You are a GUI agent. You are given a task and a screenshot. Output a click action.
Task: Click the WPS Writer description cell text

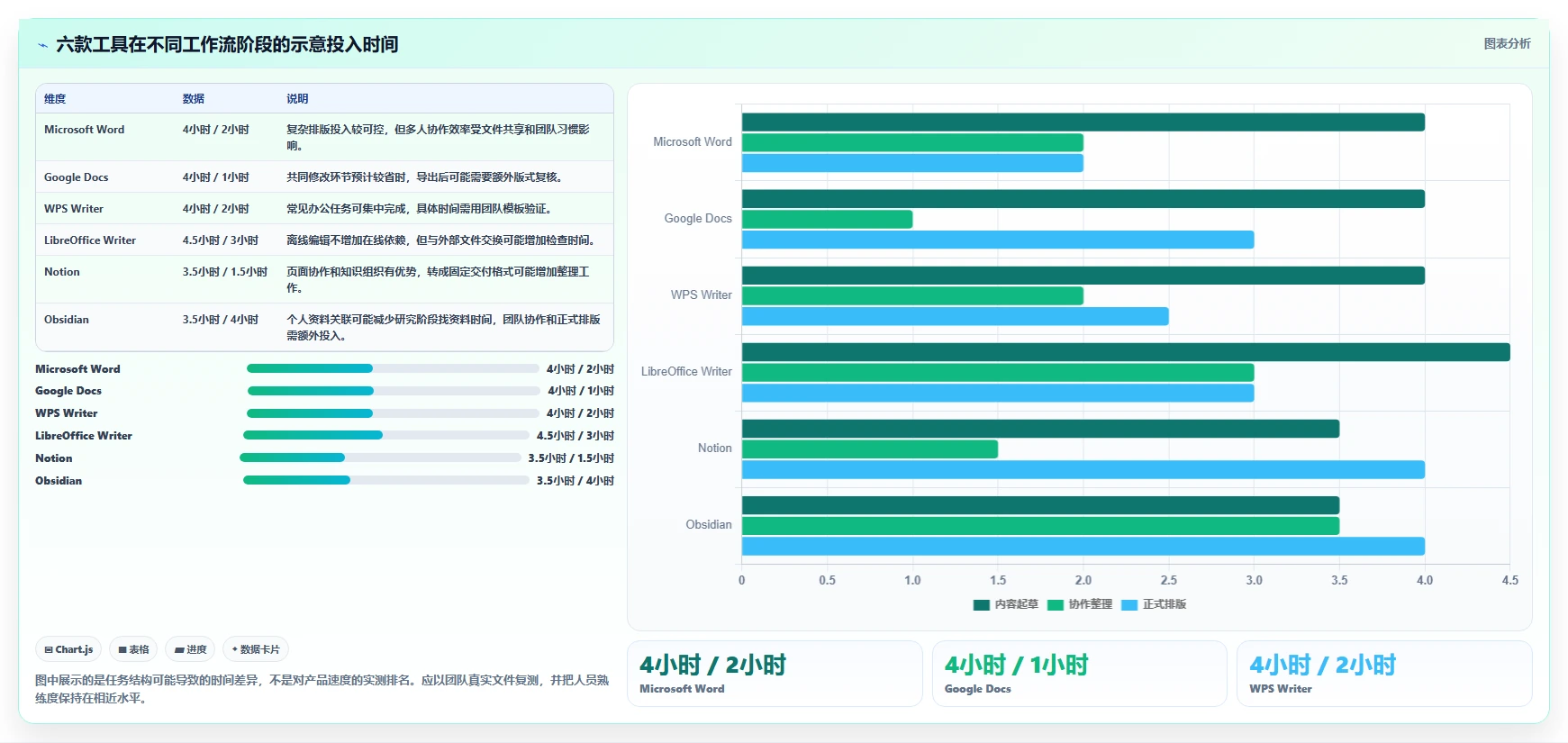[421, 209]
